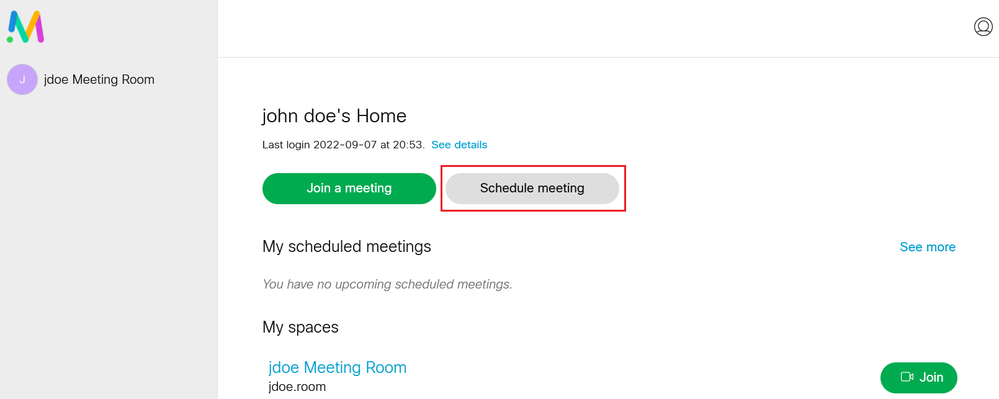Click the words Last login
This screenshot has width=999, height=399.
click(286, 145)
